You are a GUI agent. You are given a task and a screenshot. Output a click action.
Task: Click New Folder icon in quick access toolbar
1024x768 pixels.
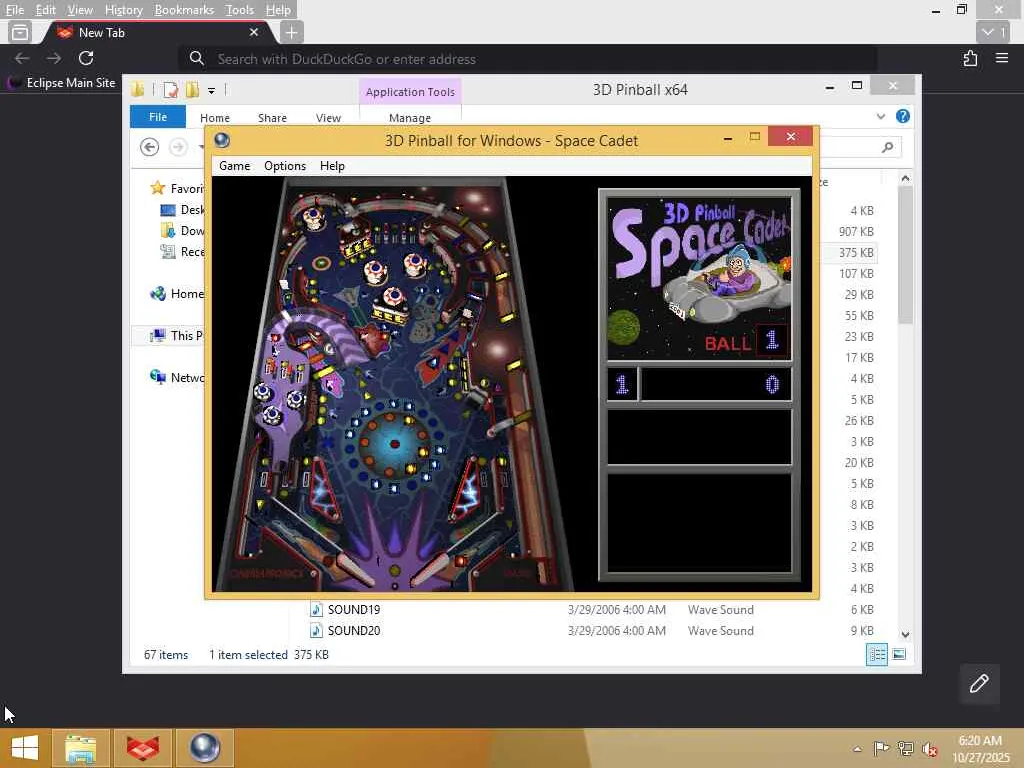coord(192,90)
